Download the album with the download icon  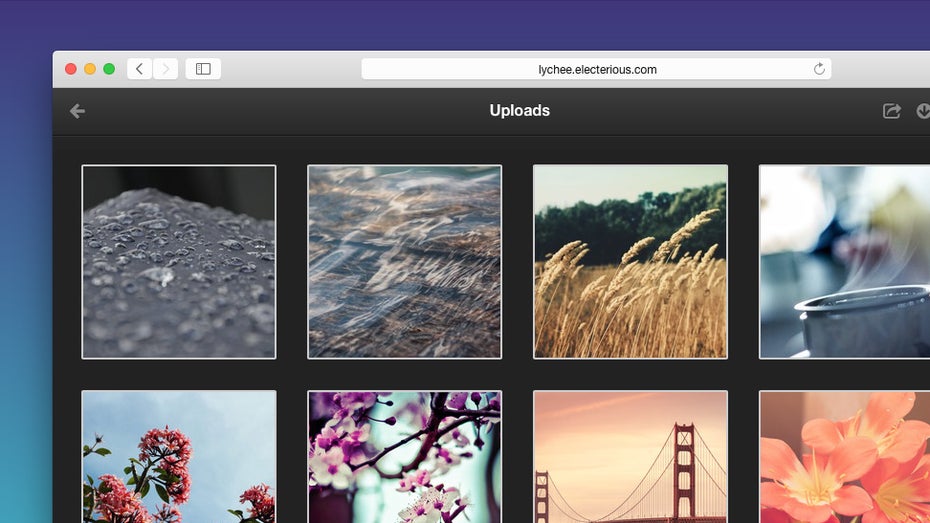pyautogui.click(x=923, y=111)
